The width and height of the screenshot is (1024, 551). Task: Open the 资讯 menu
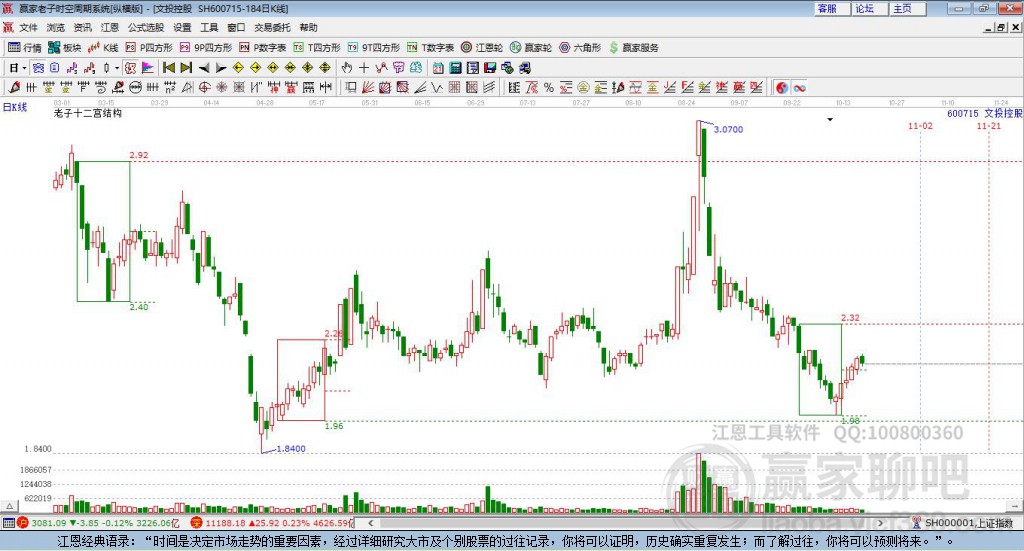click(x=82, y=27)
